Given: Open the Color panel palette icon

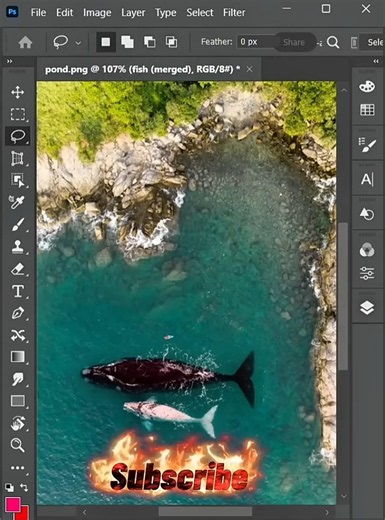Looking at the screenshot, I should pos(367,87).
